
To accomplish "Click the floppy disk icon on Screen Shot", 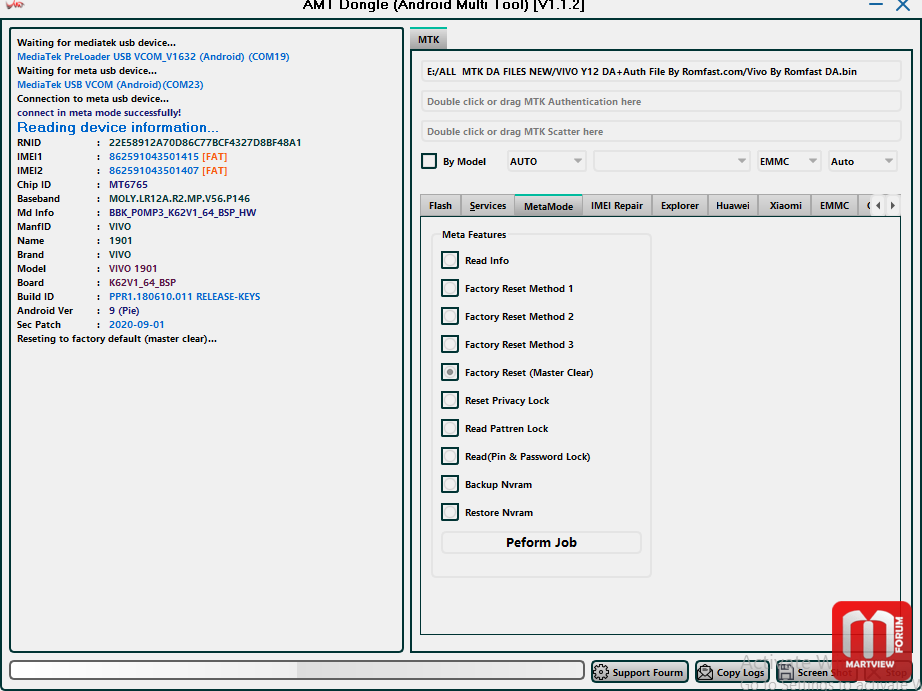I will [786, 672].
